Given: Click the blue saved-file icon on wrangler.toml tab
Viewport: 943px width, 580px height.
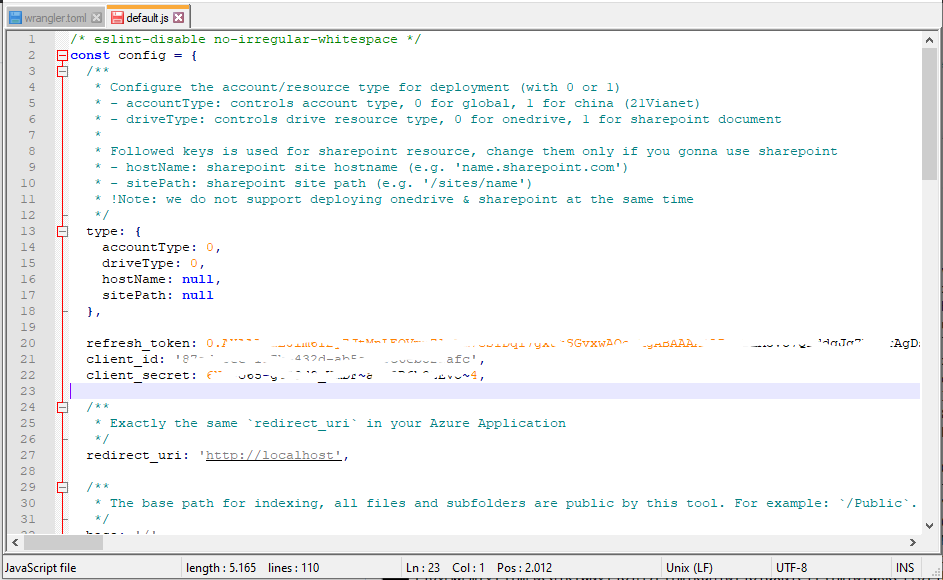Looking at the screenshot, I should (15, 17).
